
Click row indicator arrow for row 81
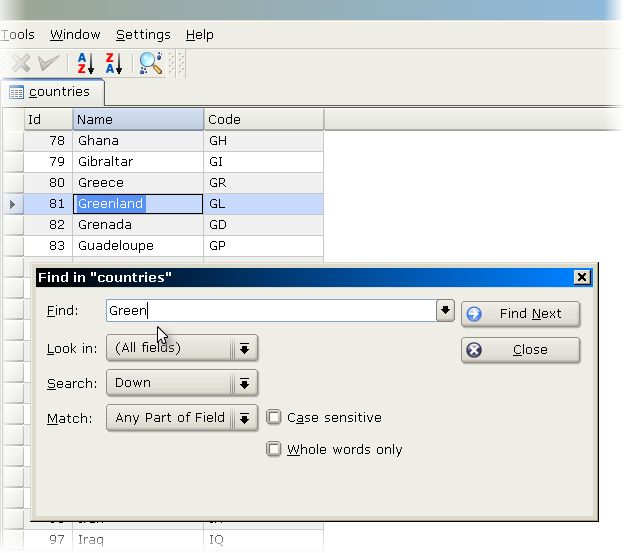click(12, 204)
